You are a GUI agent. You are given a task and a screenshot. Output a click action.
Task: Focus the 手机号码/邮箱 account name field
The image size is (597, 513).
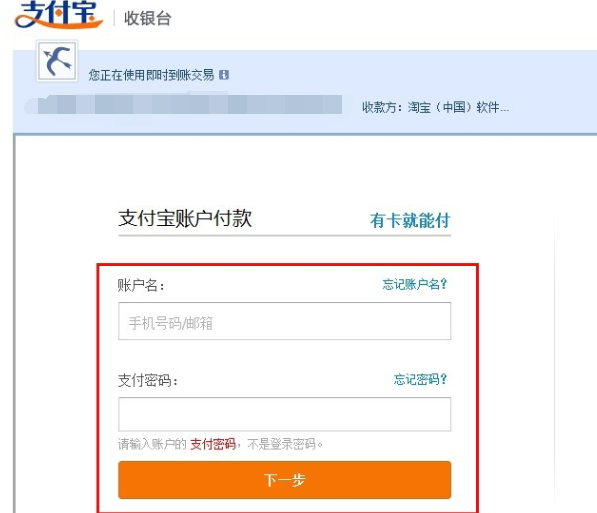(284, 321)
